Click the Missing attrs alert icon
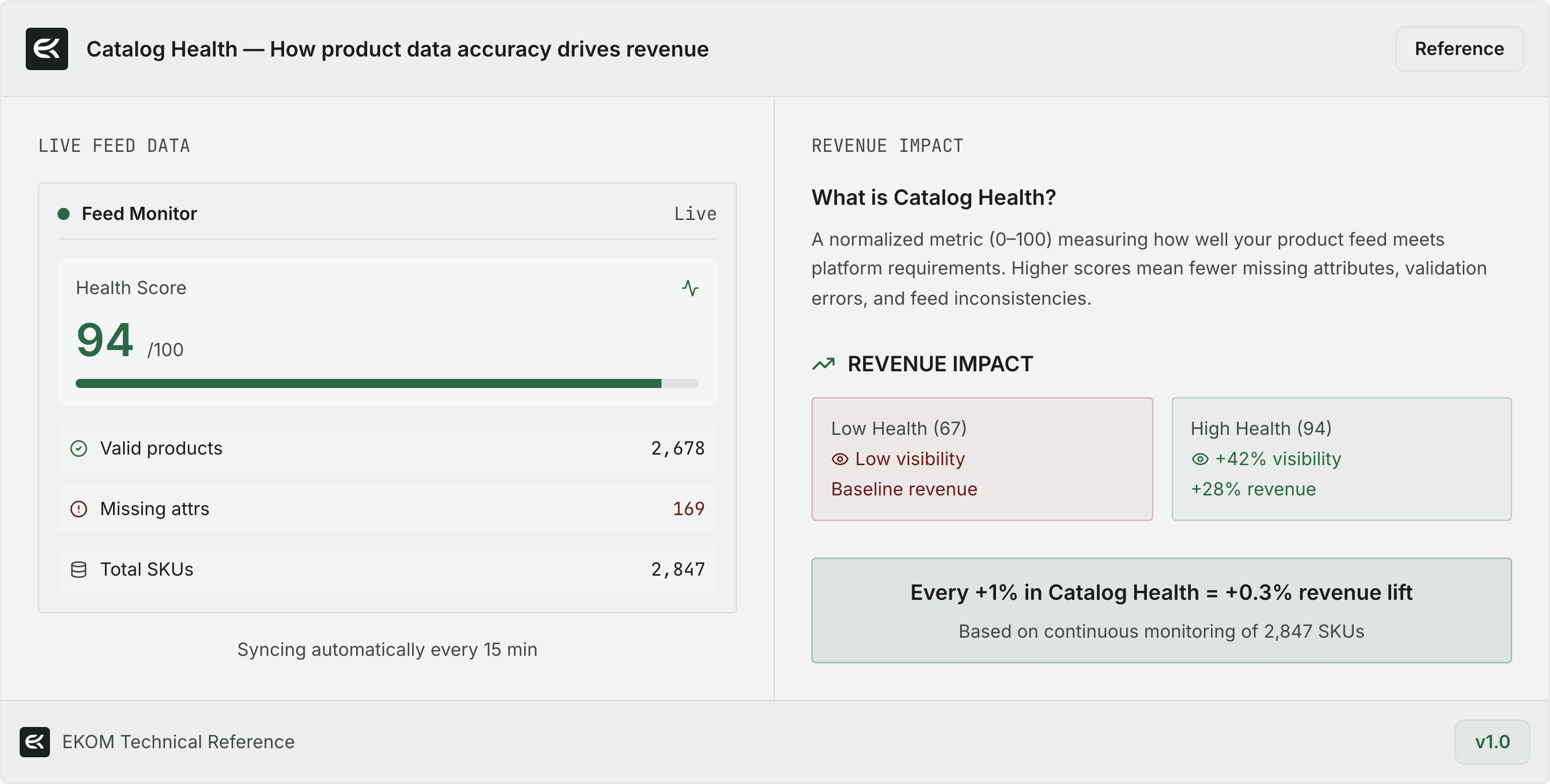The height and width of the screenshot is (784, 1550). [x=79, y=509]
